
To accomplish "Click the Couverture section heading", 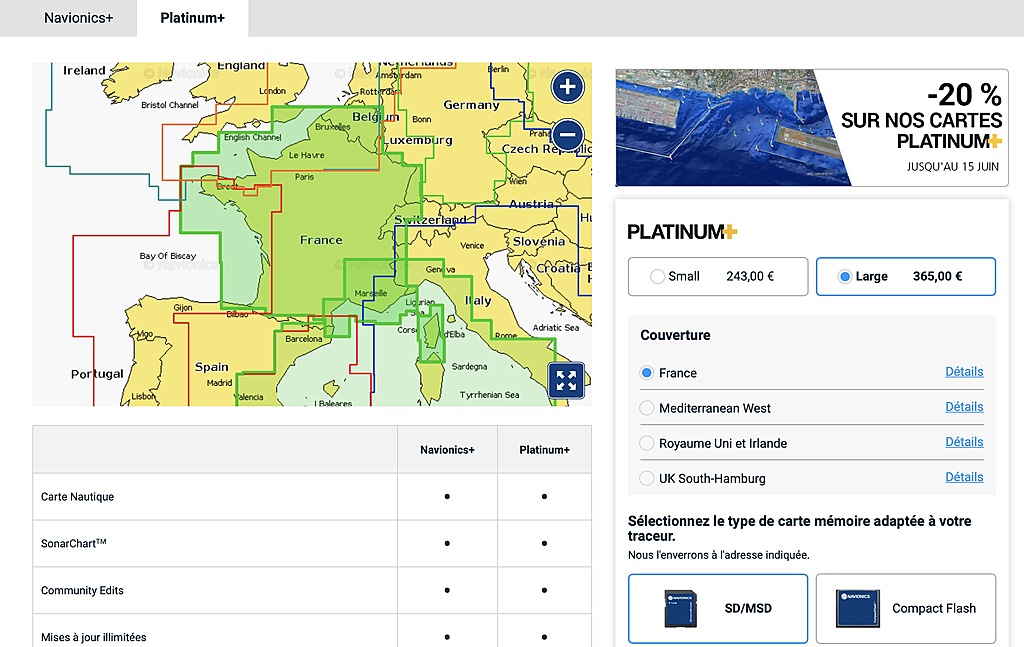I will click(675, 335).
